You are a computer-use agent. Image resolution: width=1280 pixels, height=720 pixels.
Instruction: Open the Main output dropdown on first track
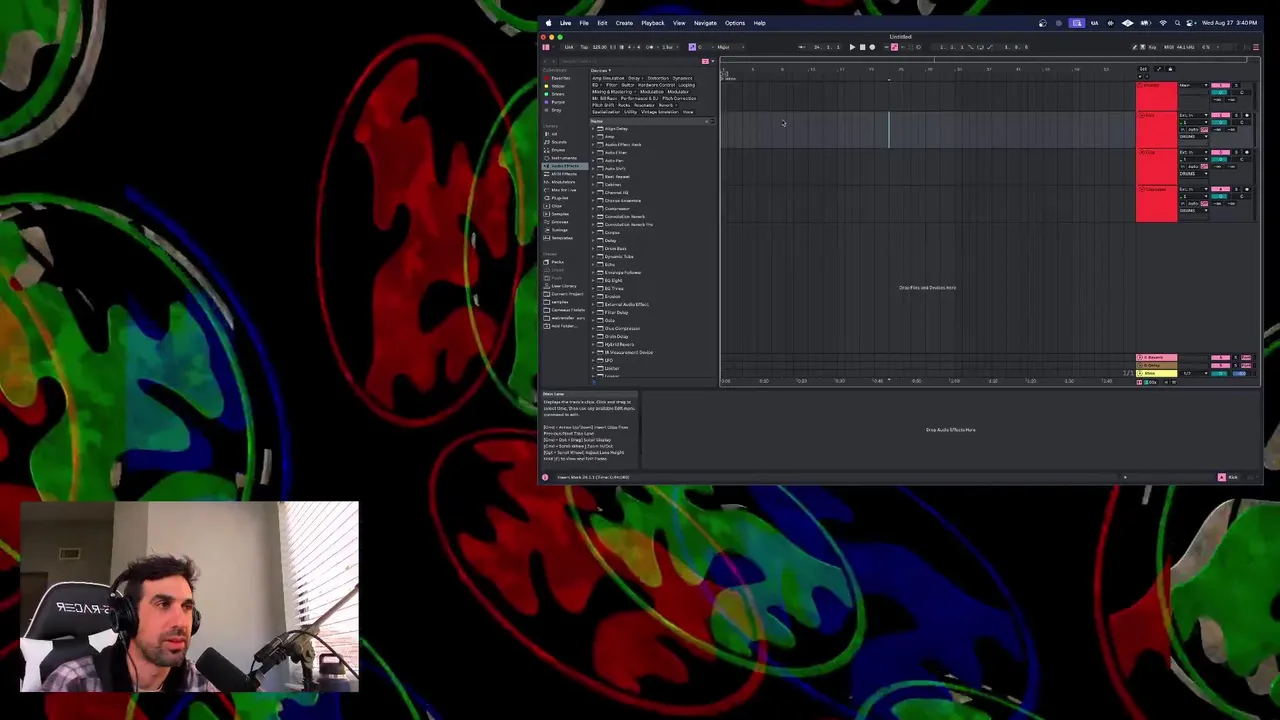pyautogui.click(x=1194, y=85)
